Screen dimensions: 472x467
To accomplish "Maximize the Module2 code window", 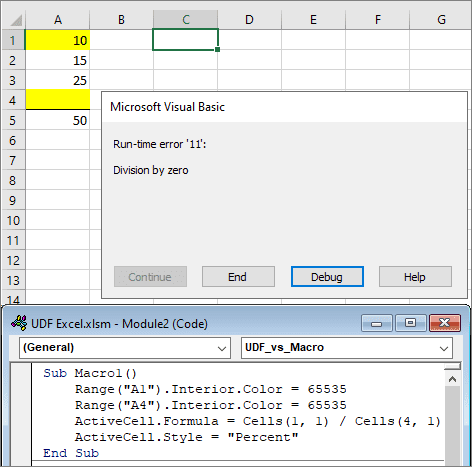I will click(411, 323).
